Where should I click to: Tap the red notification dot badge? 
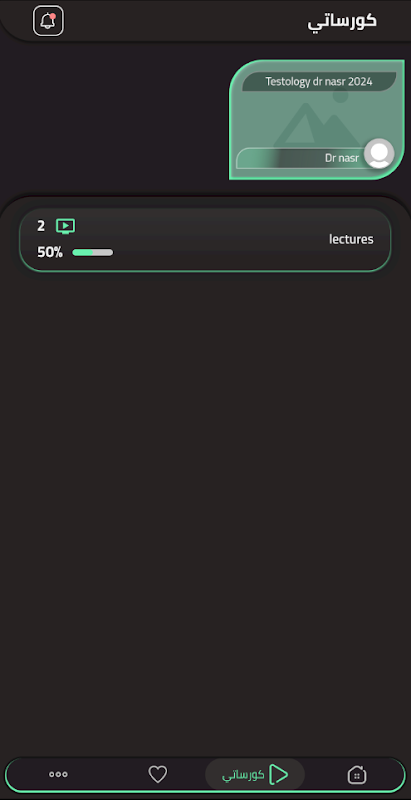53,16
